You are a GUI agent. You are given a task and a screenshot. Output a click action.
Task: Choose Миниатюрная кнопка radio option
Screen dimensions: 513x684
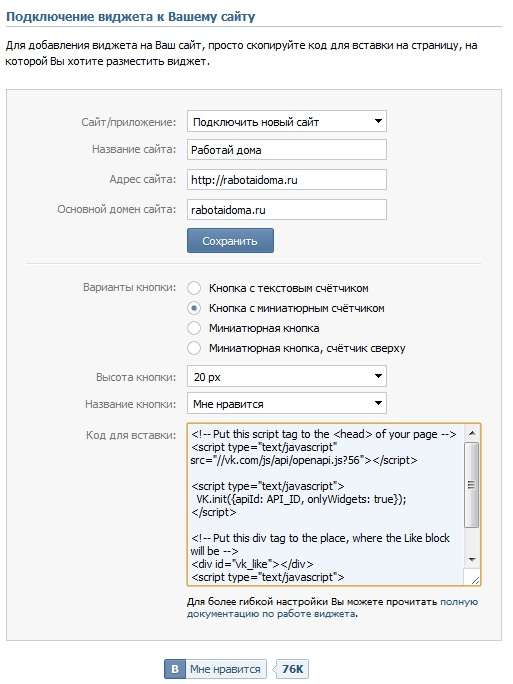[194, 328]
